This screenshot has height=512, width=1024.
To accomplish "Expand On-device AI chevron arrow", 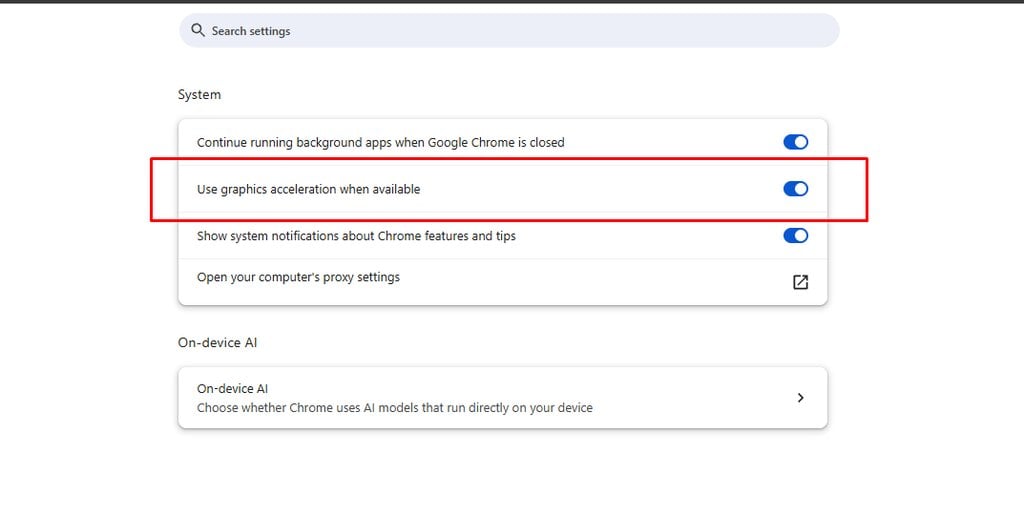I will point(801,397).
